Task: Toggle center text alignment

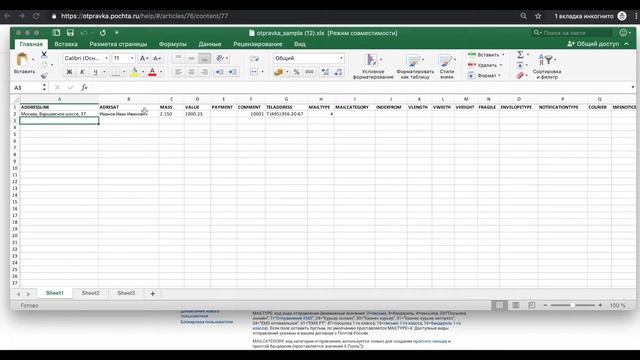Action: [x=191, y=72]
